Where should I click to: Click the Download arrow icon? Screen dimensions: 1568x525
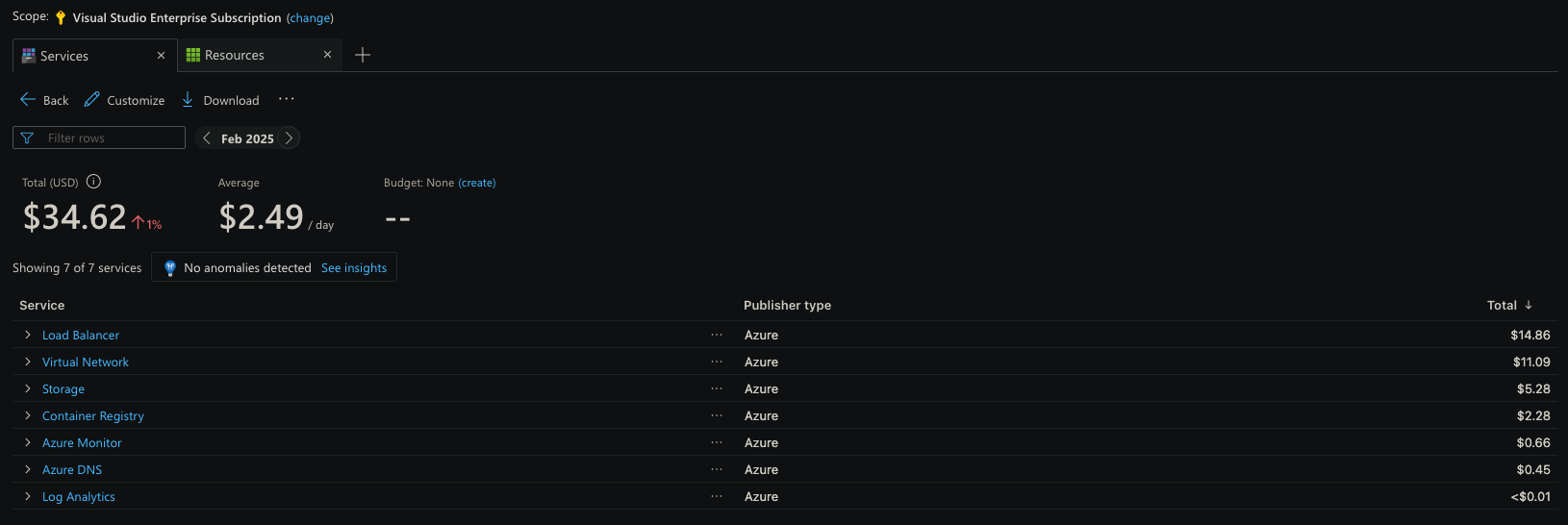188,100
